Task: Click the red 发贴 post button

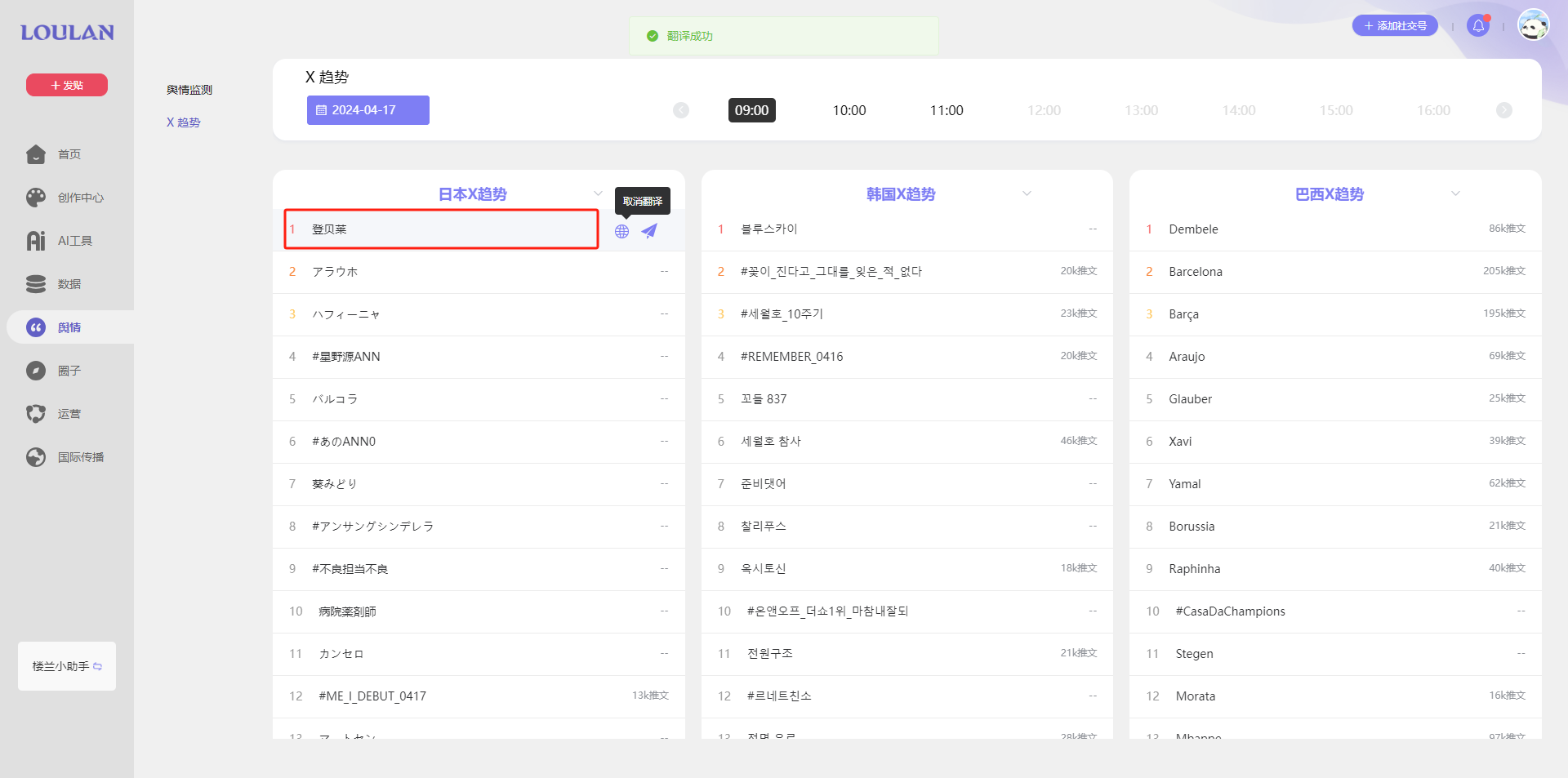Action: click(x=67, y=85)
